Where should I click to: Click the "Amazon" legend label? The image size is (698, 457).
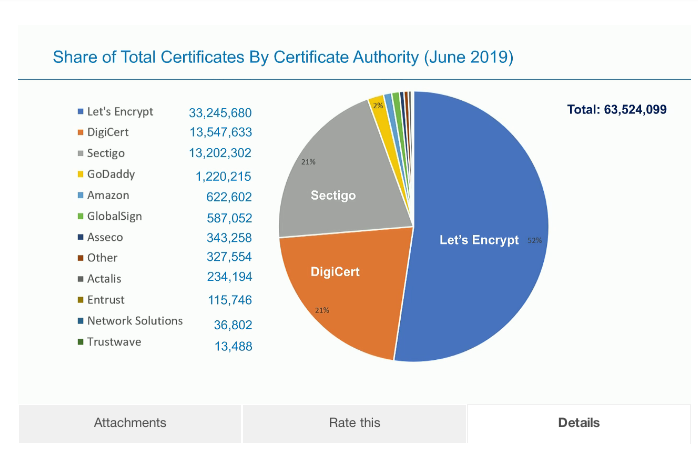coord(108,195)
